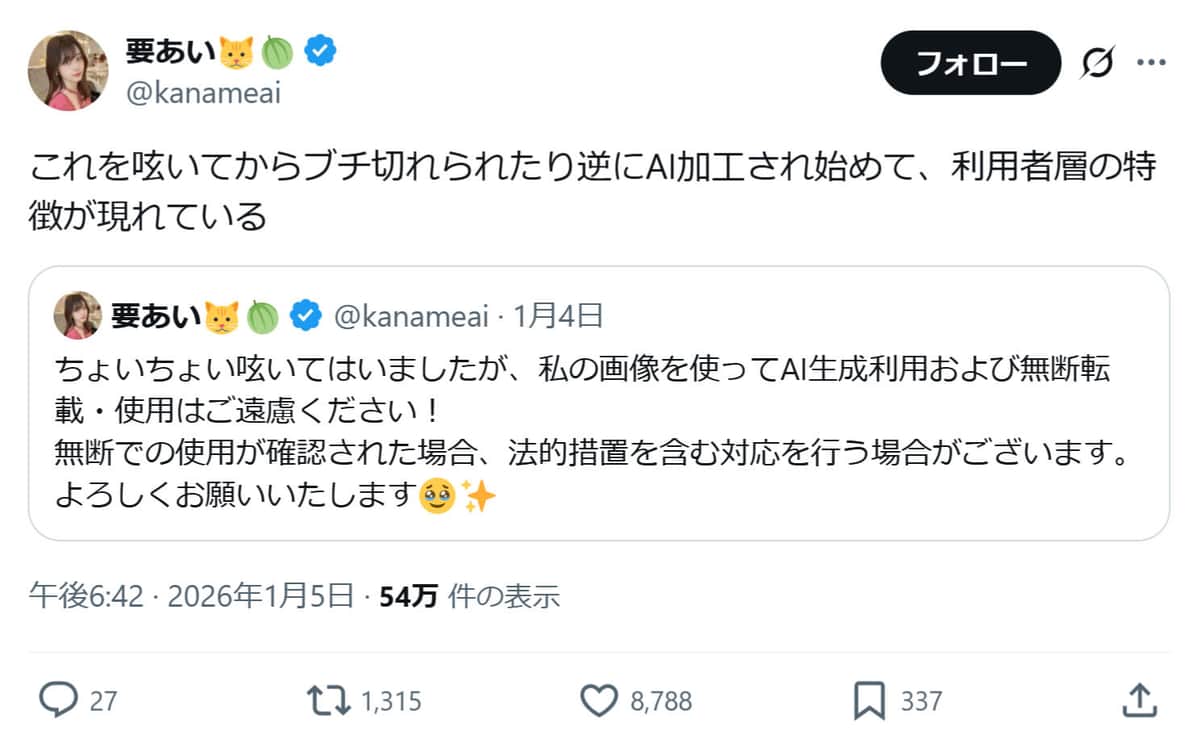Bookmark this tweet
This screenshot has width=1200, height=743.
point(868,700)
